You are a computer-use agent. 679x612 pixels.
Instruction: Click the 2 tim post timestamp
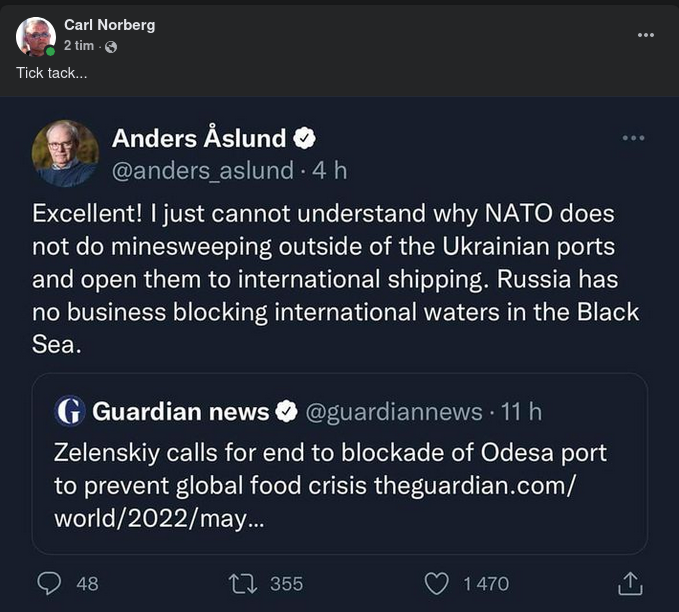(79, 46)
